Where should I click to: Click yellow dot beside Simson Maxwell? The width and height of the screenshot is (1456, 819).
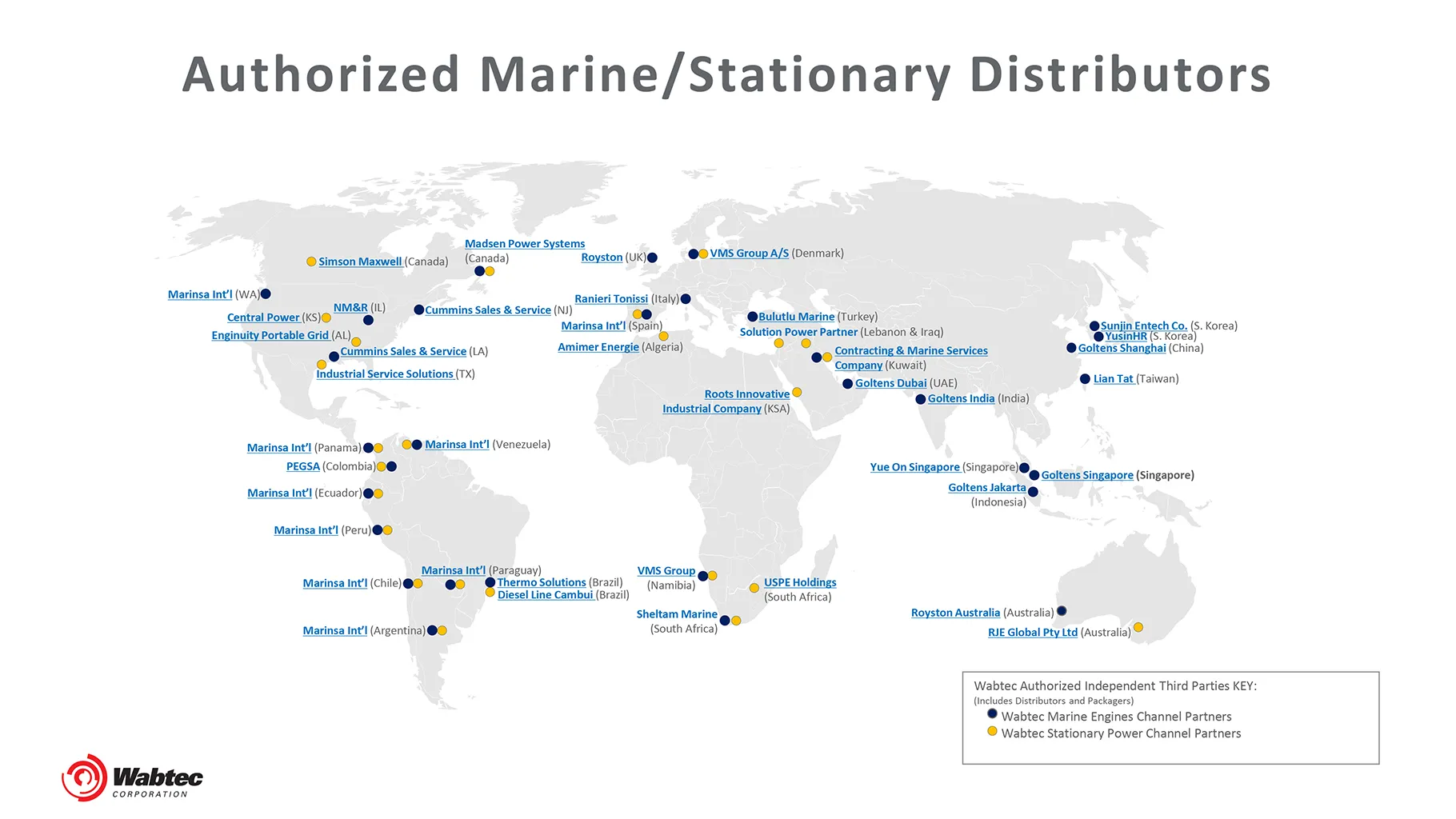point(311,262)
